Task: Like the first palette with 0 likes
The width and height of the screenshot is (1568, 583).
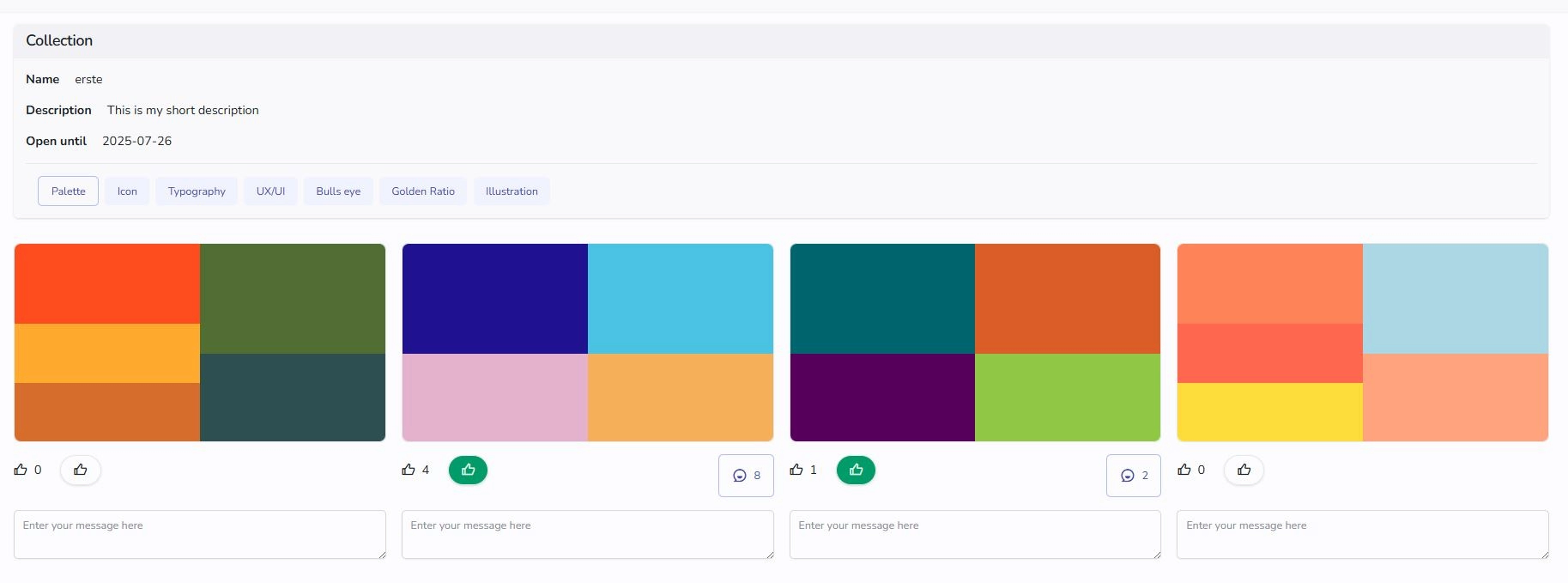Action: point(81,470)
